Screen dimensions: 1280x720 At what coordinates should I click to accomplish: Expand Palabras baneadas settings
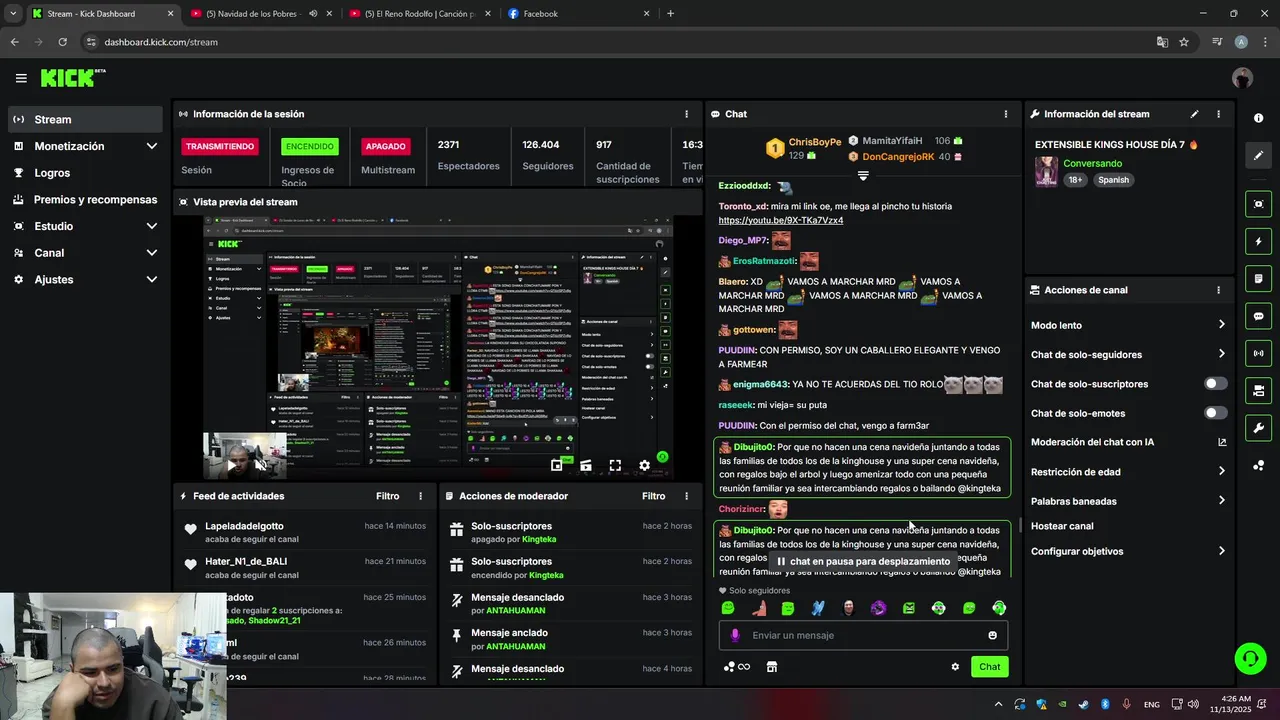point(1128,501)
